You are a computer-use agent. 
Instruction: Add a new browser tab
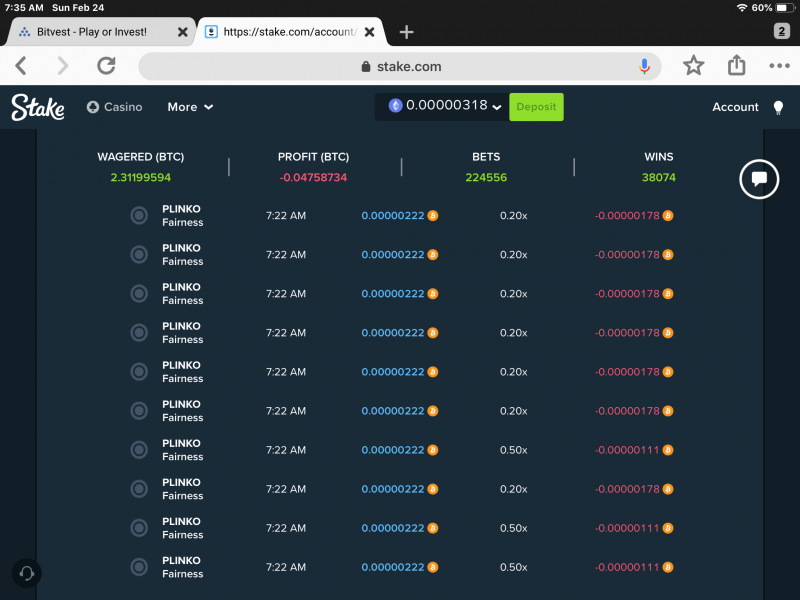click(x=406, y=32)
